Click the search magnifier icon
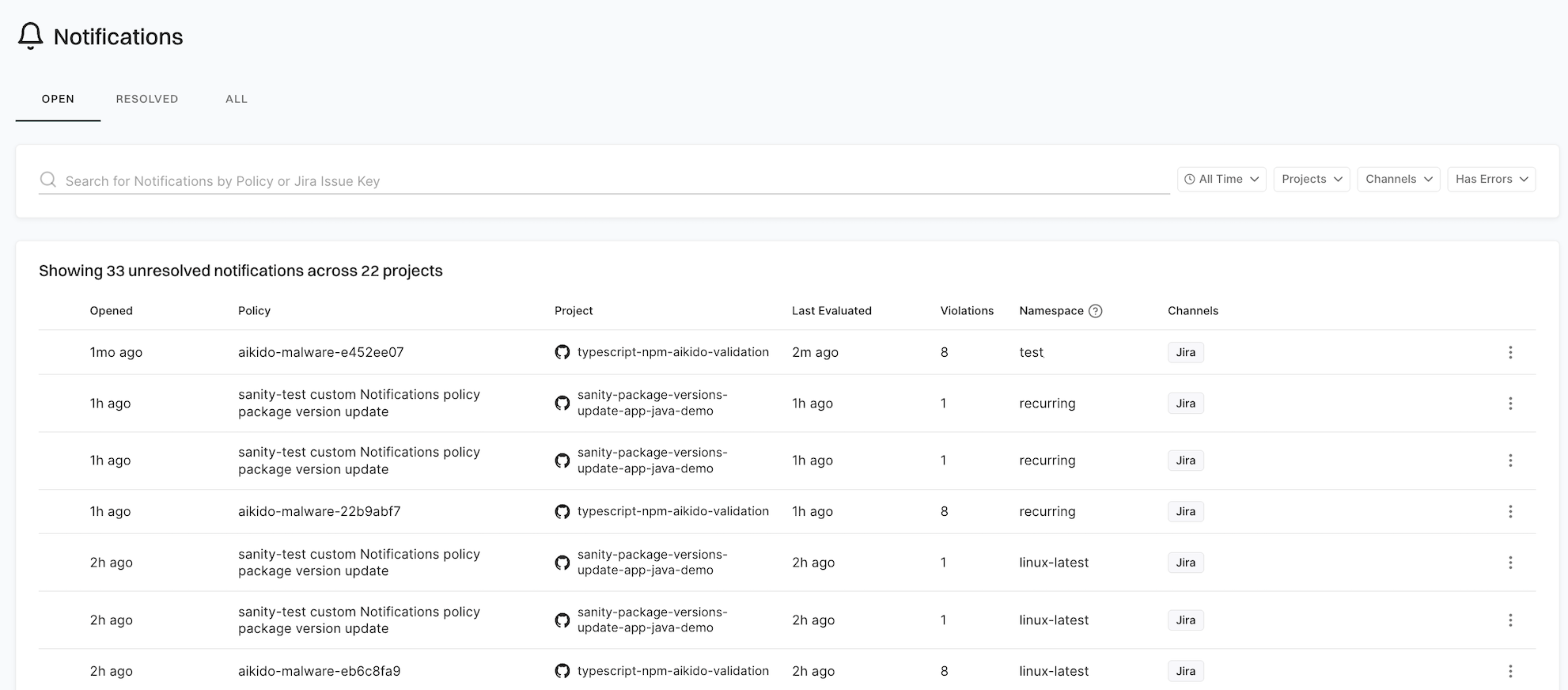 pyautogui.click(x=48, y=180)
